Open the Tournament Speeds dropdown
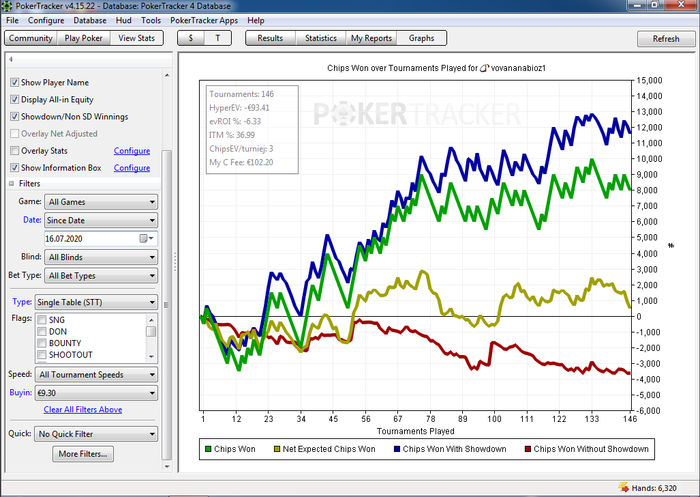The image size is (700, 497). tap(96, 374)
